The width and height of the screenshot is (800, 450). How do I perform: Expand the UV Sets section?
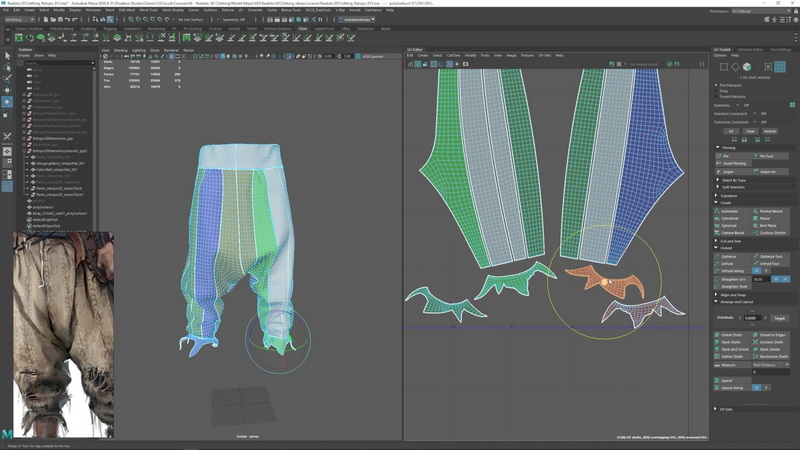(x=716, y=409)
